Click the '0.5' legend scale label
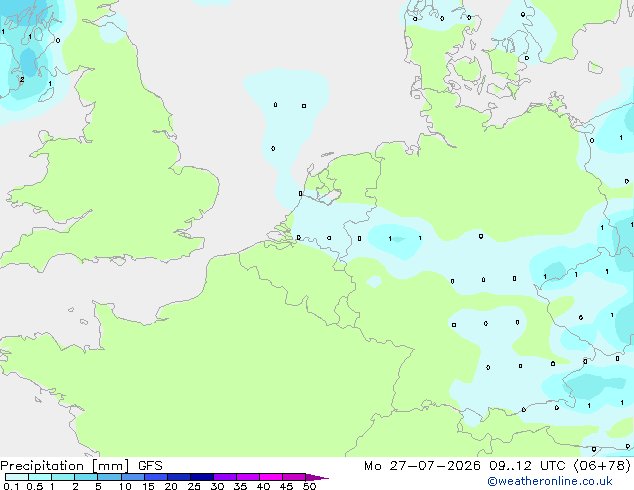The height and width of the screenshot is (490, 634). 35,486
